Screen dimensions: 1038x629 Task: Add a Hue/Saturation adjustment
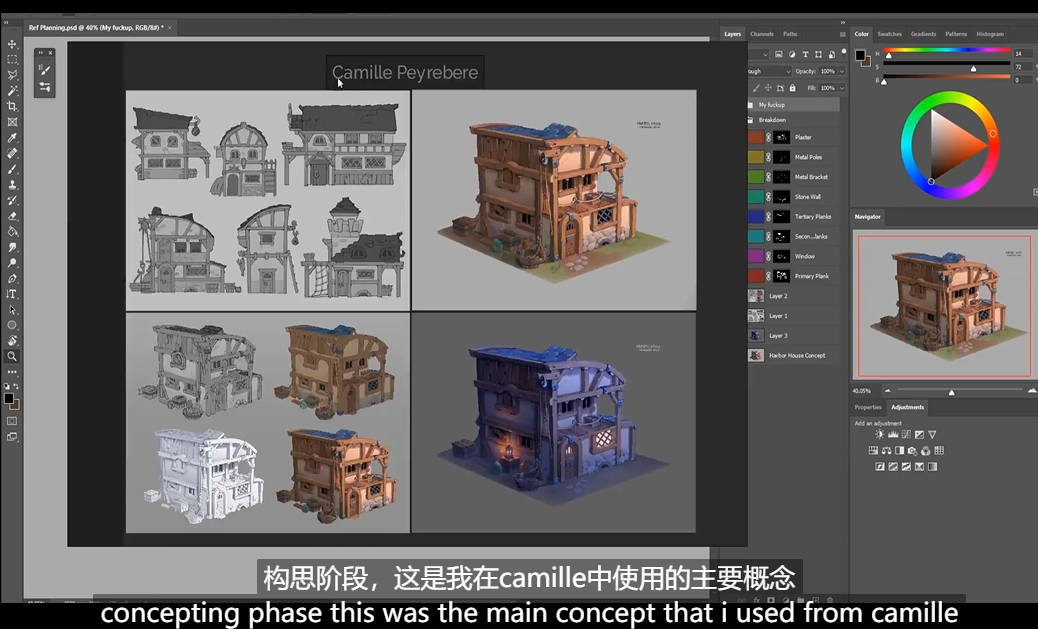[x=873, y=450]
